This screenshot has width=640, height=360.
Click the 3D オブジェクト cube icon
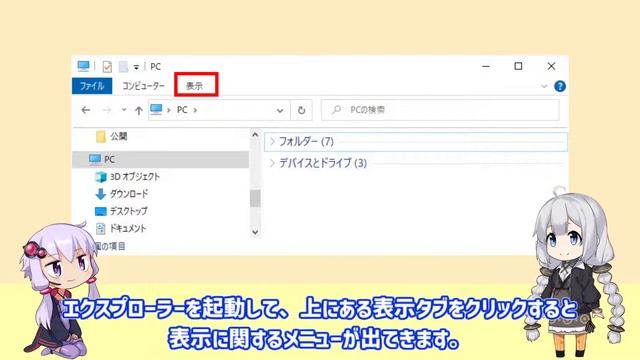(100, 177)
